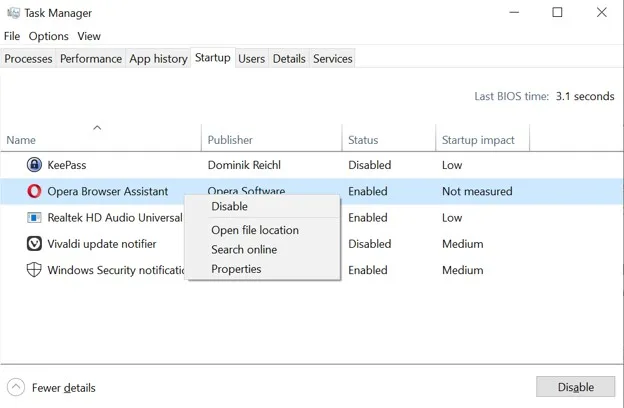Select the Realtek HD Audio Universal entry

[x=115, y=217]
